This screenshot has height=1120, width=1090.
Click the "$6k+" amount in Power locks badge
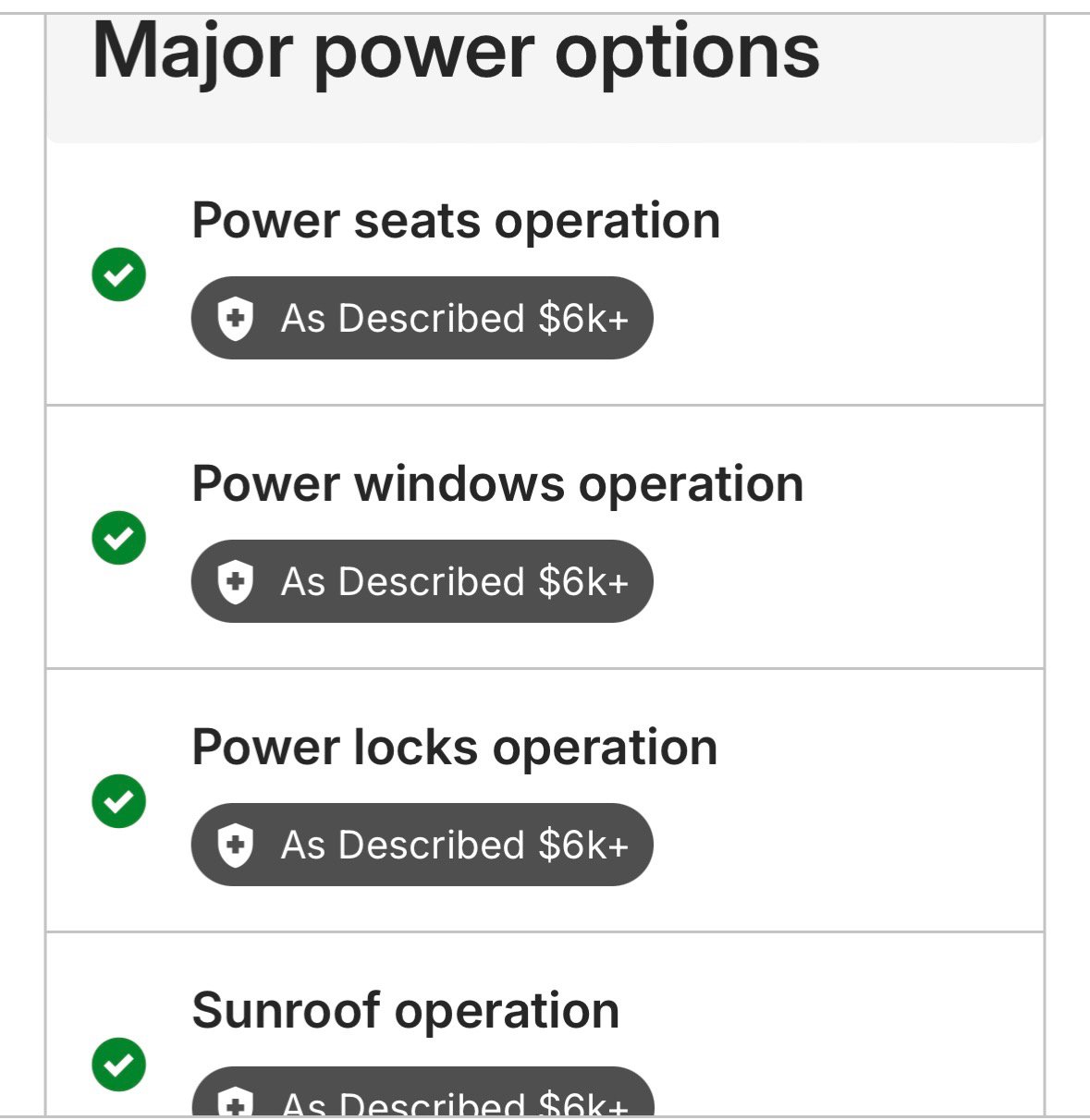pyautogui.click(x=583, y=846)
